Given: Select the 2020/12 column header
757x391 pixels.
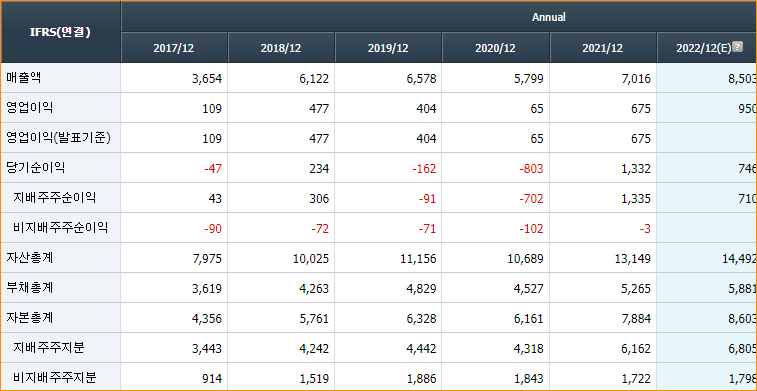Looking at the screenshot, I should 495,48.
